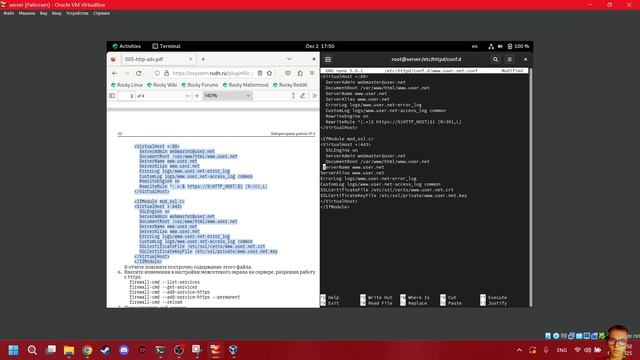
Task: Open the Terminal app menu in top bar
Action: click(166, 46)
